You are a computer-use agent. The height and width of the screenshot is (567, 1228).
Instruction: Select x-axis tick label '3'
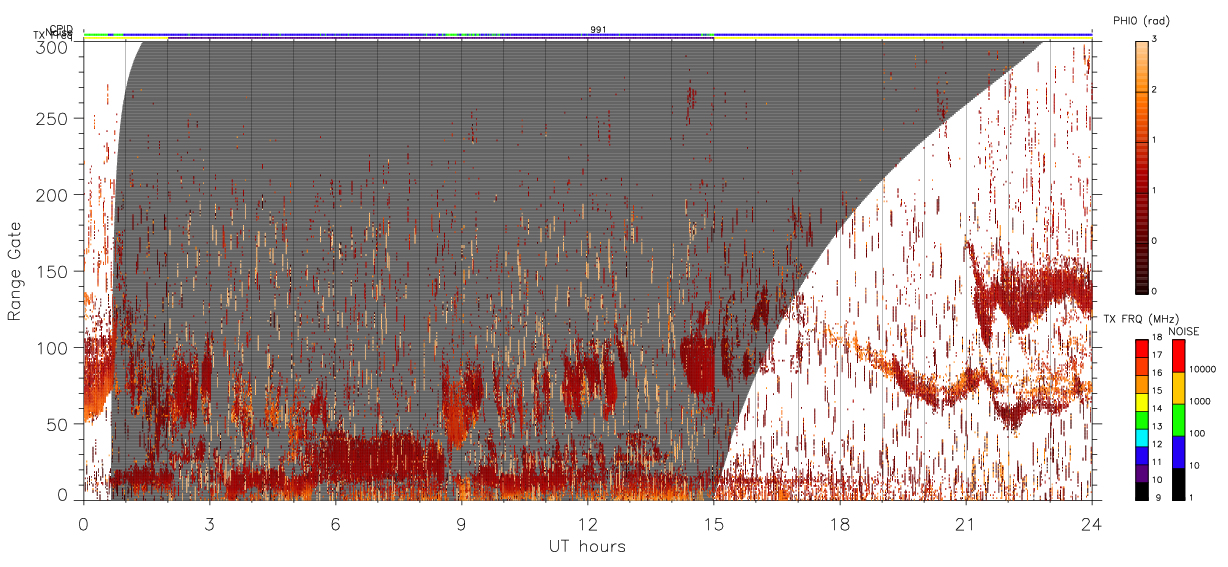(209, 523)
